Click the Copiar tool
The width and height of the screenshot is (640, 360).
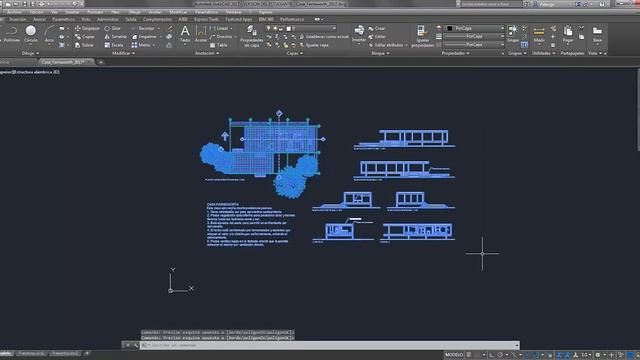[x=85, y=37]
